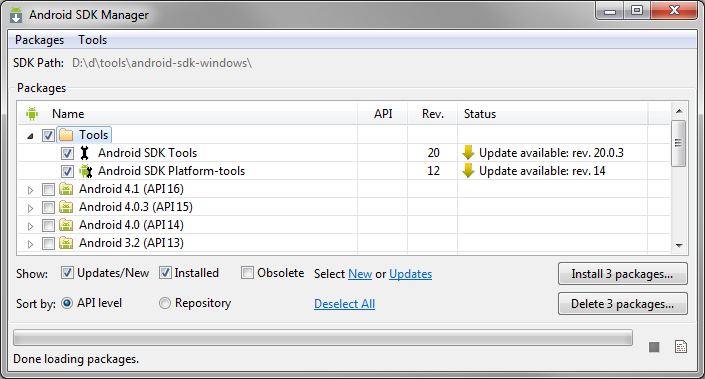Select the Android SDK Platform-tools row text
The height and width of the screenshot is (379, 705).
172,171
